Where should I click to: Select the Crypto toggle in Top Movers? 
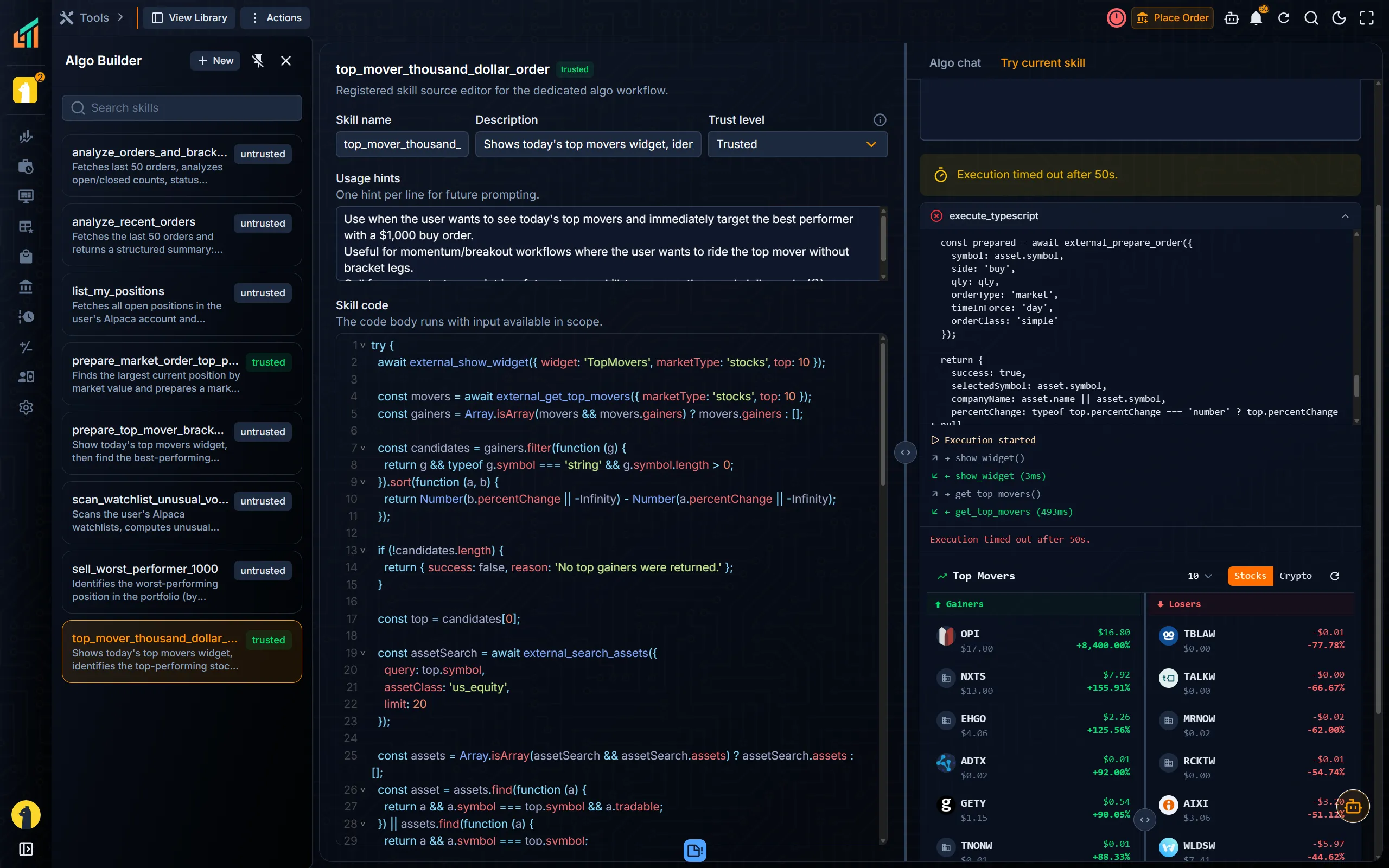[1295, 576]
